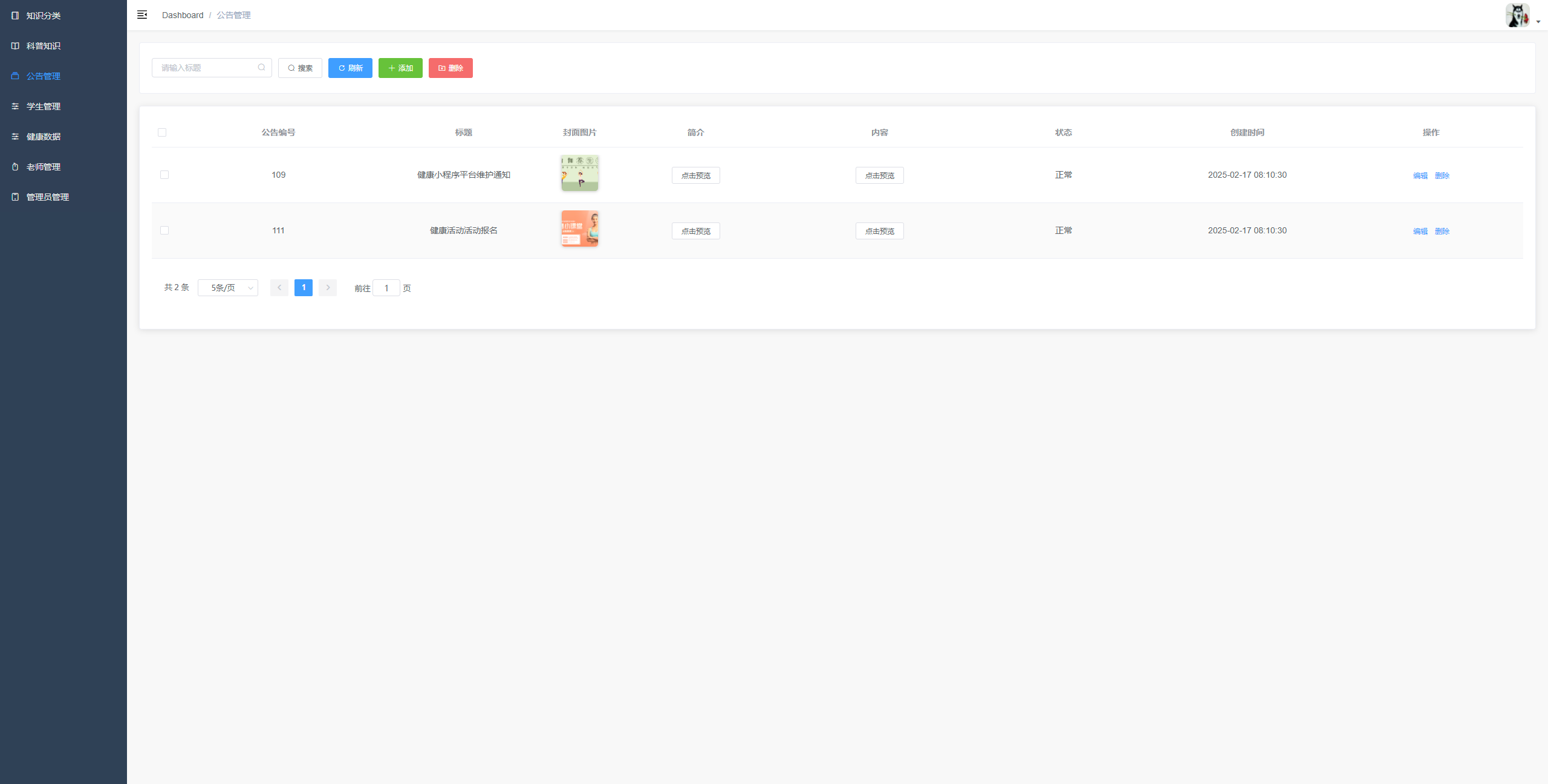
Task: Open the 5条/页 page size dropdown
Action: 228,288
